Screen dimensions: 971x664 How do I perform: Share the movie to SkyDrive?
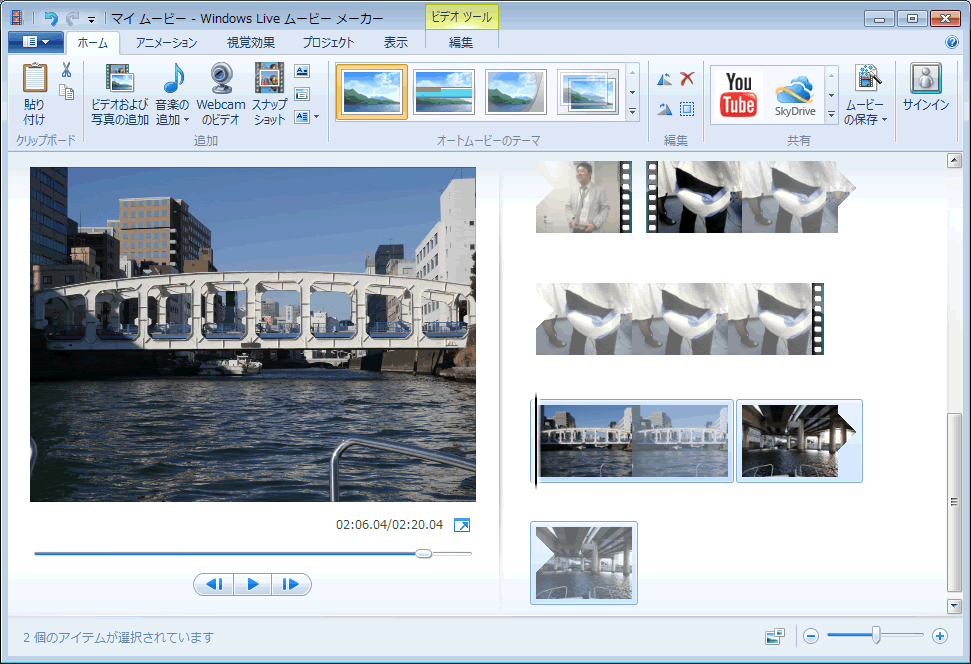pyautogui.click(x=795, y=95)
